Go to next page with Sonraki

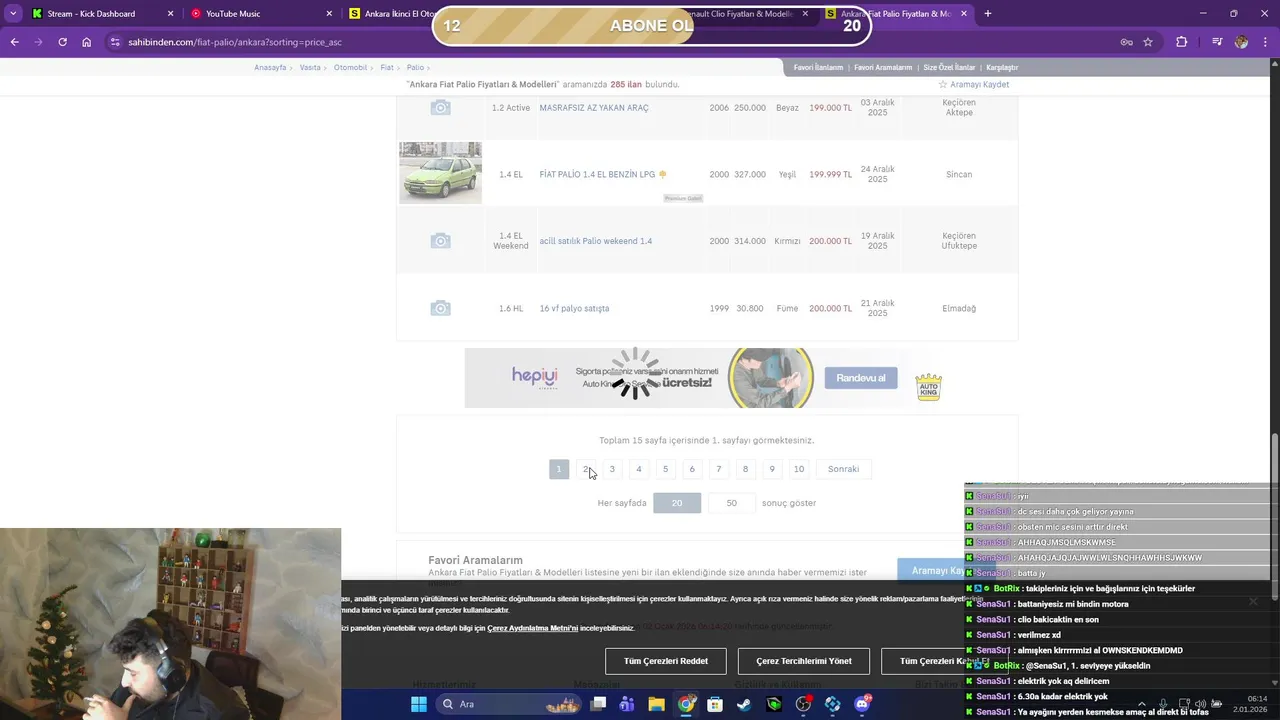(843, 469)
